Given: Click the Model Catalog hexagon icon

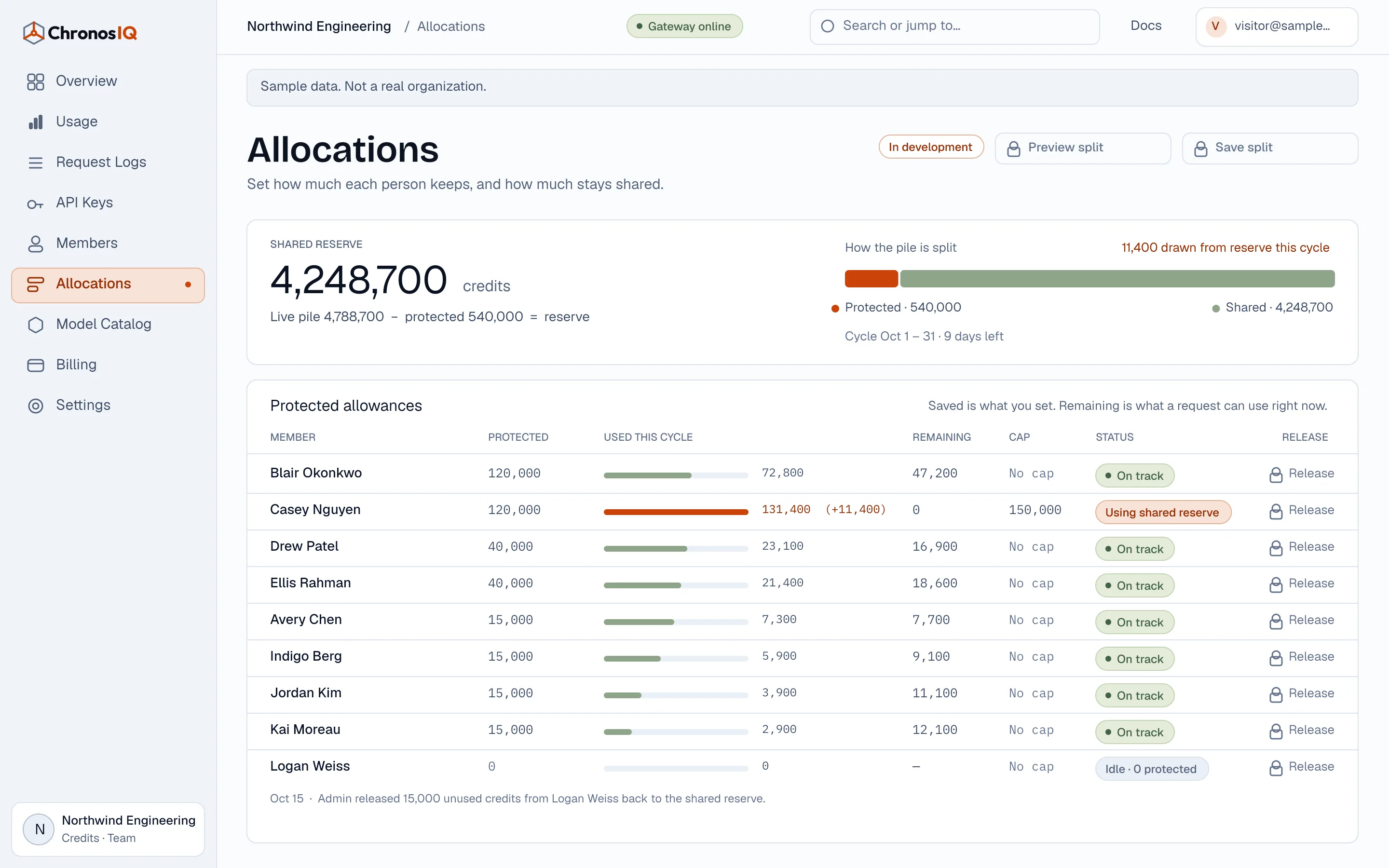Looking at the screenshot, I should (36, 325).
